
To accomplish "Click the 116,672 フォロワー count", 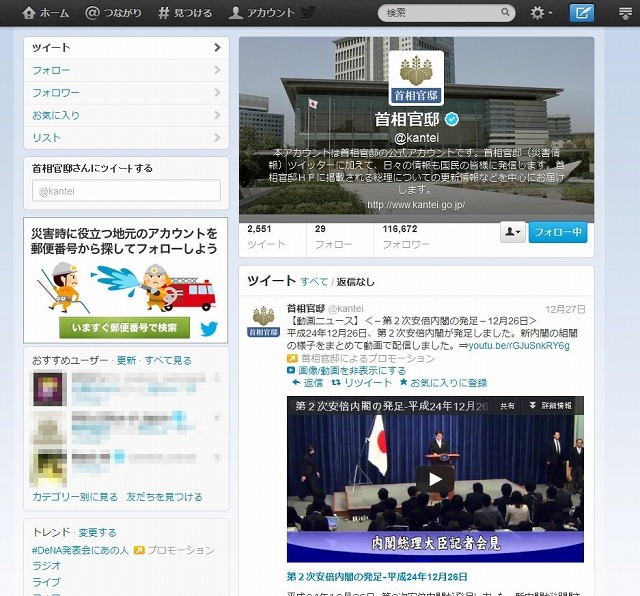I will 406,237.
